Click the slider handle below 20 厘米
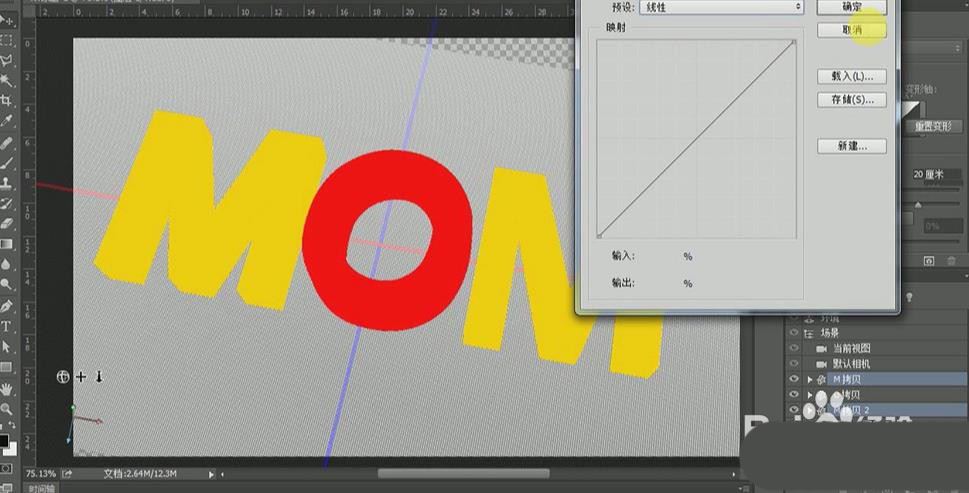The image size is (969, 493). pos(918,205)
